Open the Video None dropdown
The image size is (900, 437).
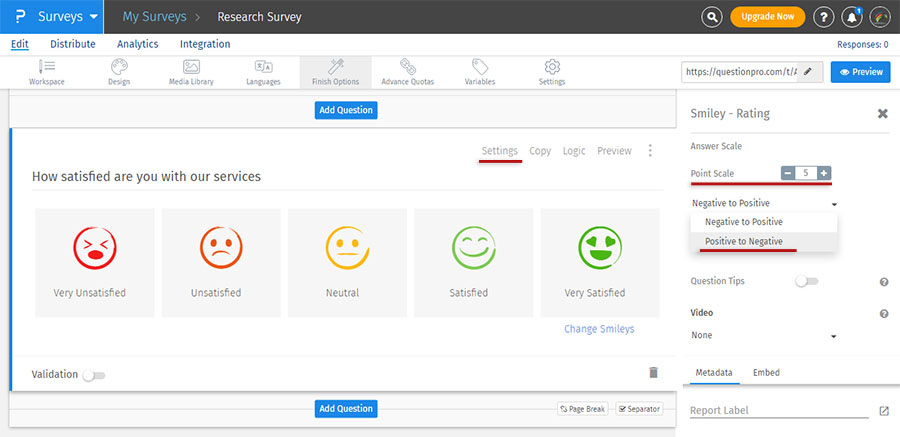(x=763, y=336)
